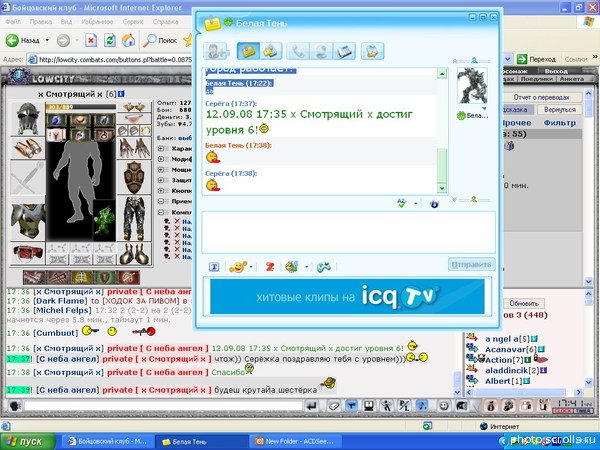This screenshot has height=450, width=600.
Task: Click the gloves equipment slot
Action: [134, 148]
